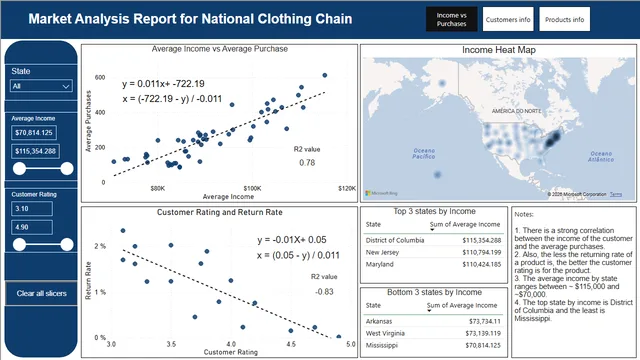Image resolution: width=640 pixels, height=360 pixels.
Task: Click State header in Bottom 3 states table
Action: point(373,305)
